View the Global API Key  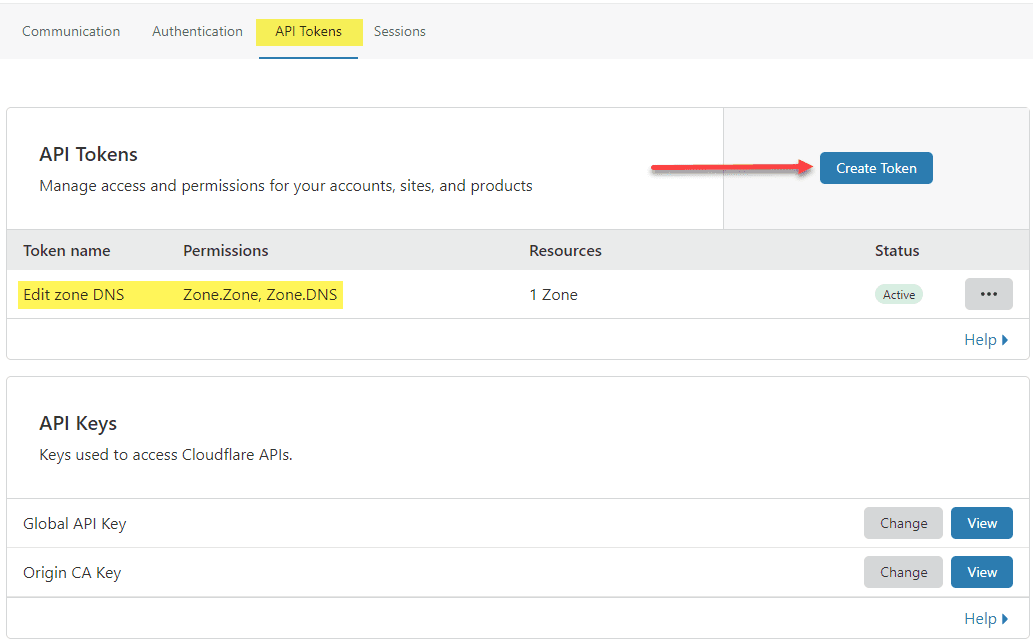tap(981, 523)
